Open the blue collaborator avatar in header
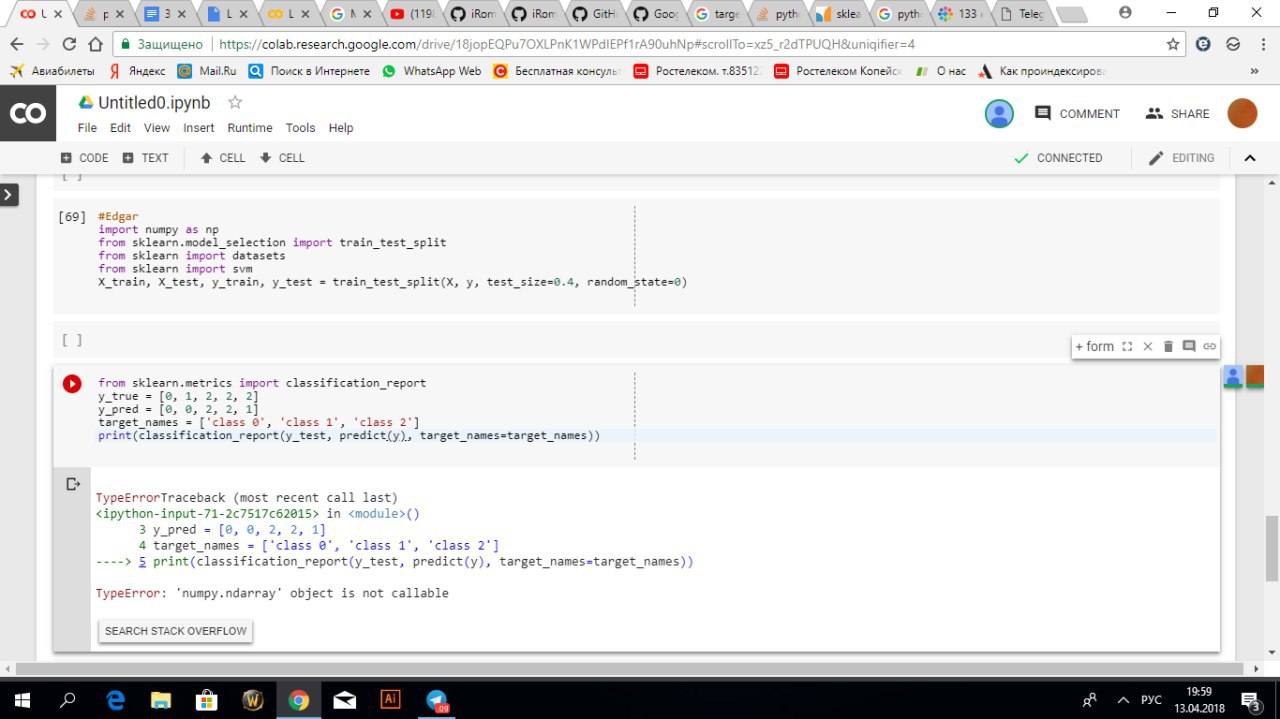1280x719 pixels. [x=999, y=114]
